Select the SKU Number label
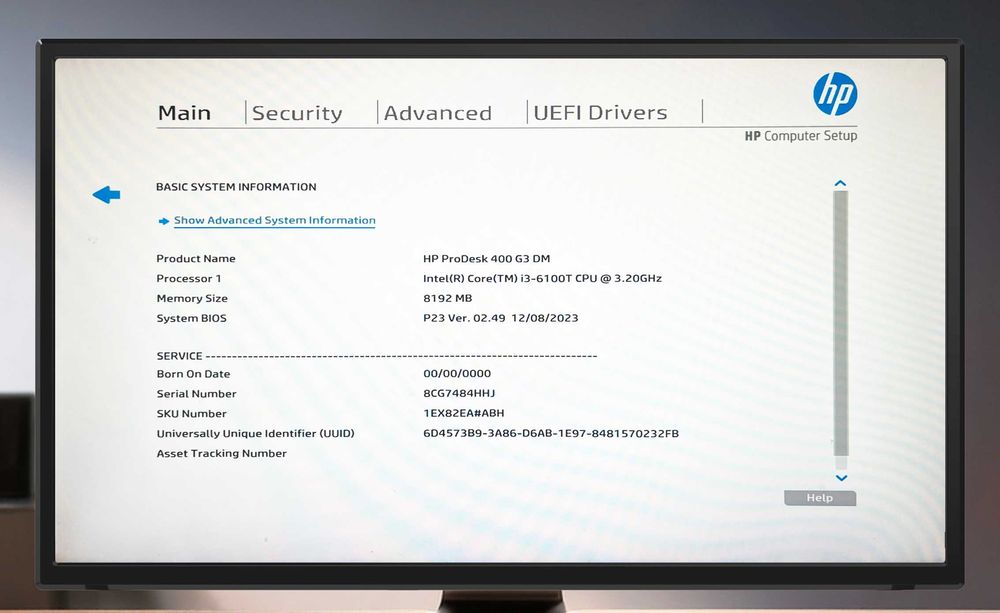The height and width of the screenshot is (613, 1000). [191, 413]
